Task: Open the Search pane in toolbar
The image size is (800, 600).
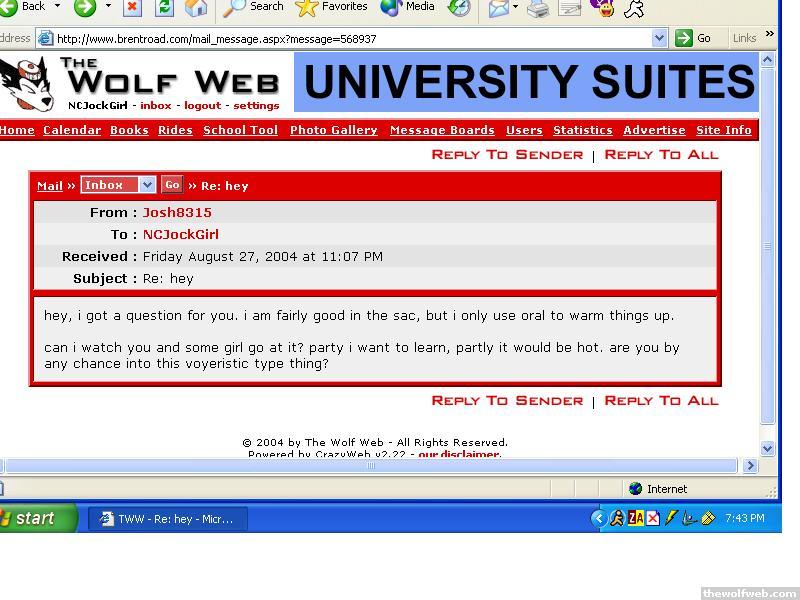Action: [254, 8]
